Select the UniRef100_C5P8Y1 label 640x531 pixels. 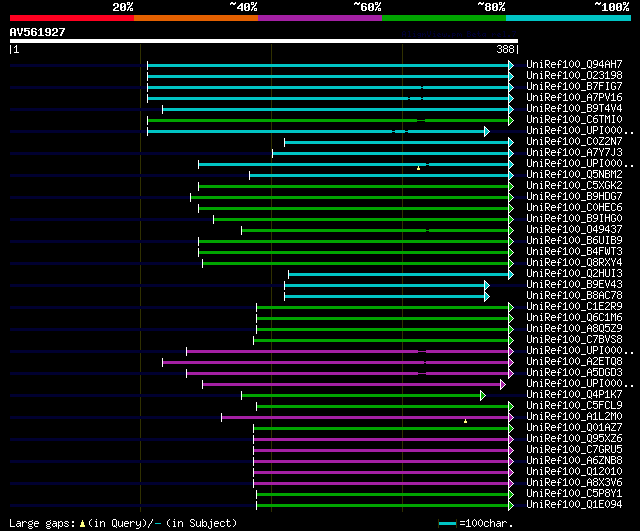[574, 494]
